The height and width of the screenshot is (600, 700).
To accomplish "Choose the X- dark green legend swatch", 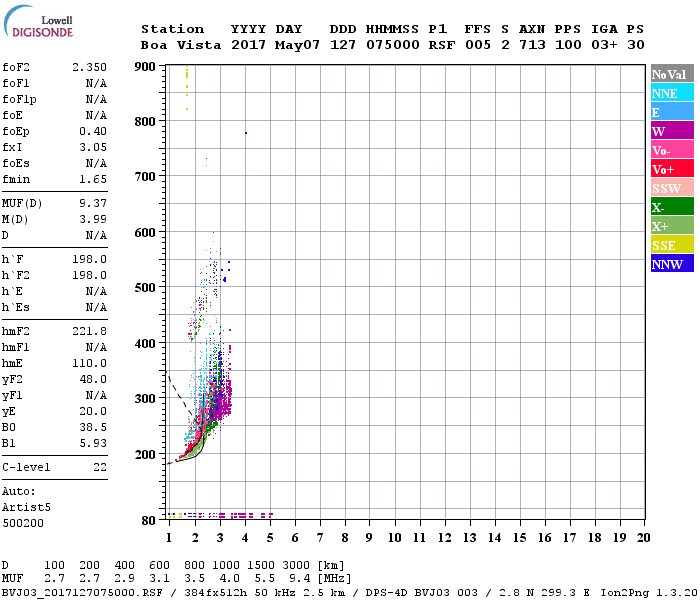I will (x=672, y=207).
